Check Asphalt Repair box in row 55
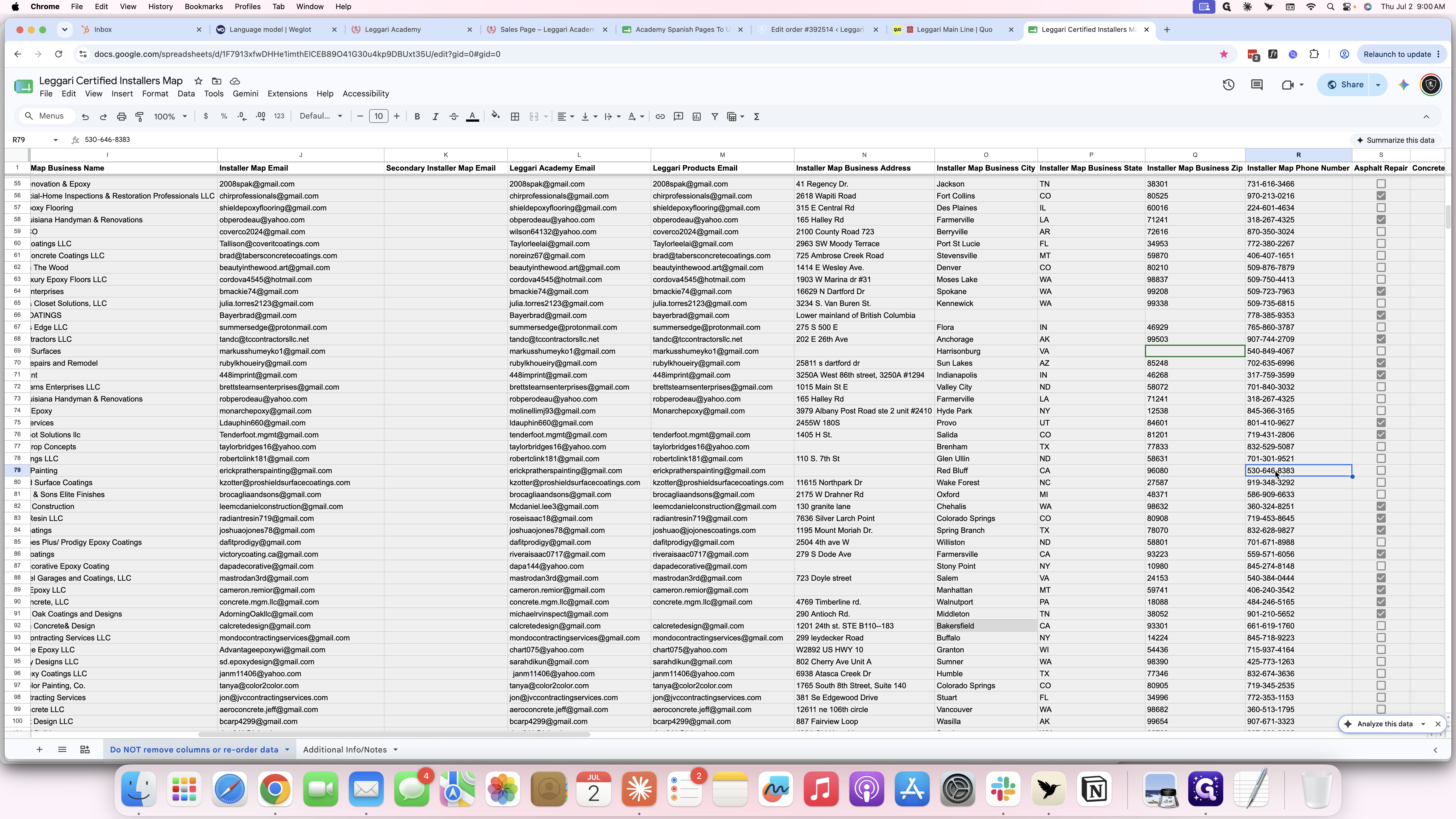This screenshot has width=1456, height=819. click(1381, 184)
